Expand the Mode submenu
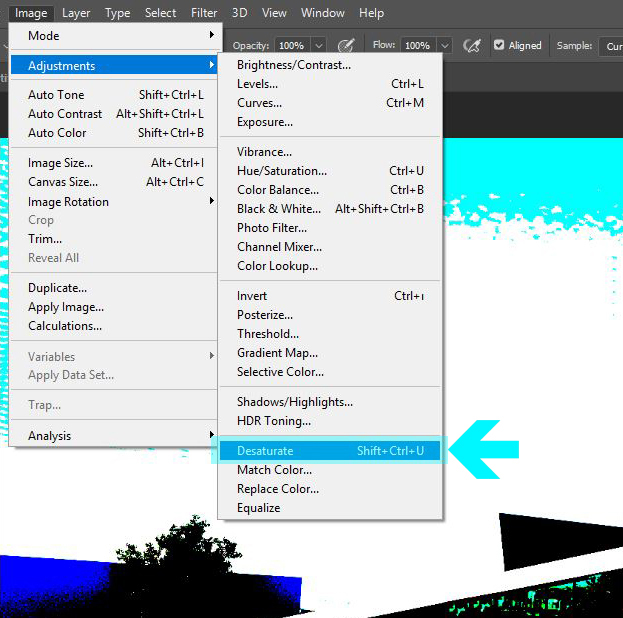Viewport: 623px width, 618px height. coord(114,36)
